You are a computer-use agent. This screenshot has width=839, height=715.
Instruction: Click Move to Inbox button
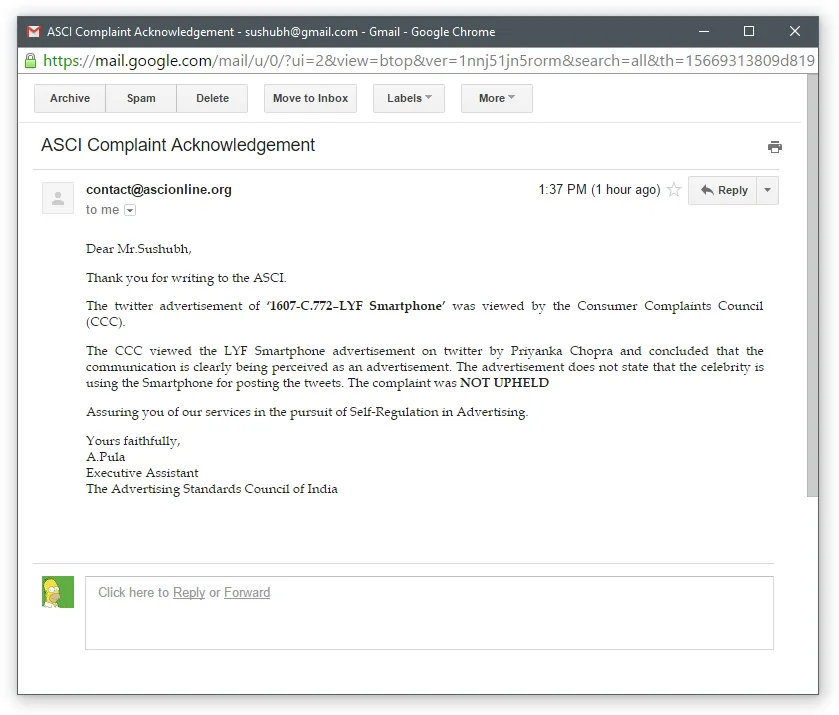point(310,98)
